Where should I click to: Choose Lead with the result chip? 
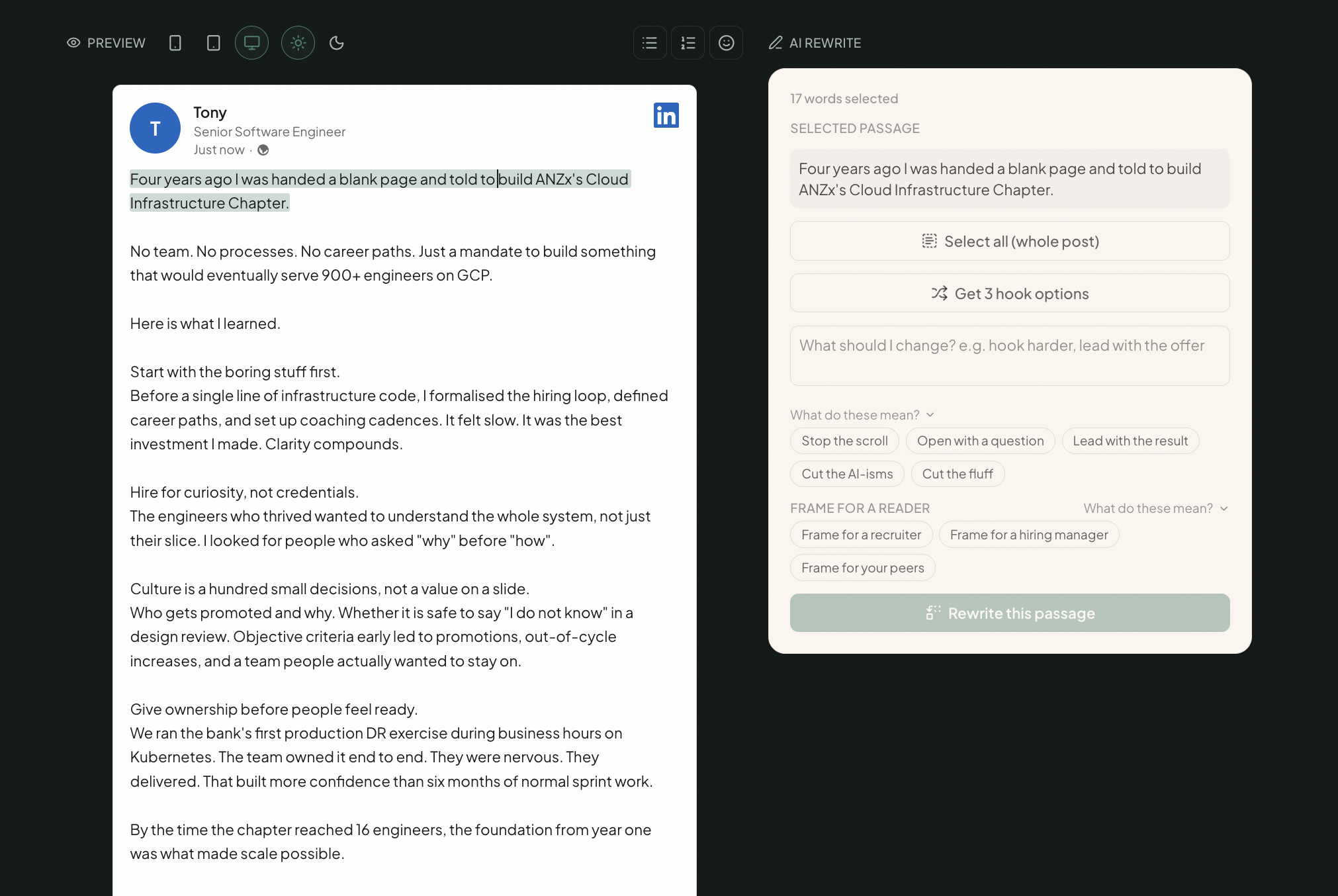(x=1130, y=441)
